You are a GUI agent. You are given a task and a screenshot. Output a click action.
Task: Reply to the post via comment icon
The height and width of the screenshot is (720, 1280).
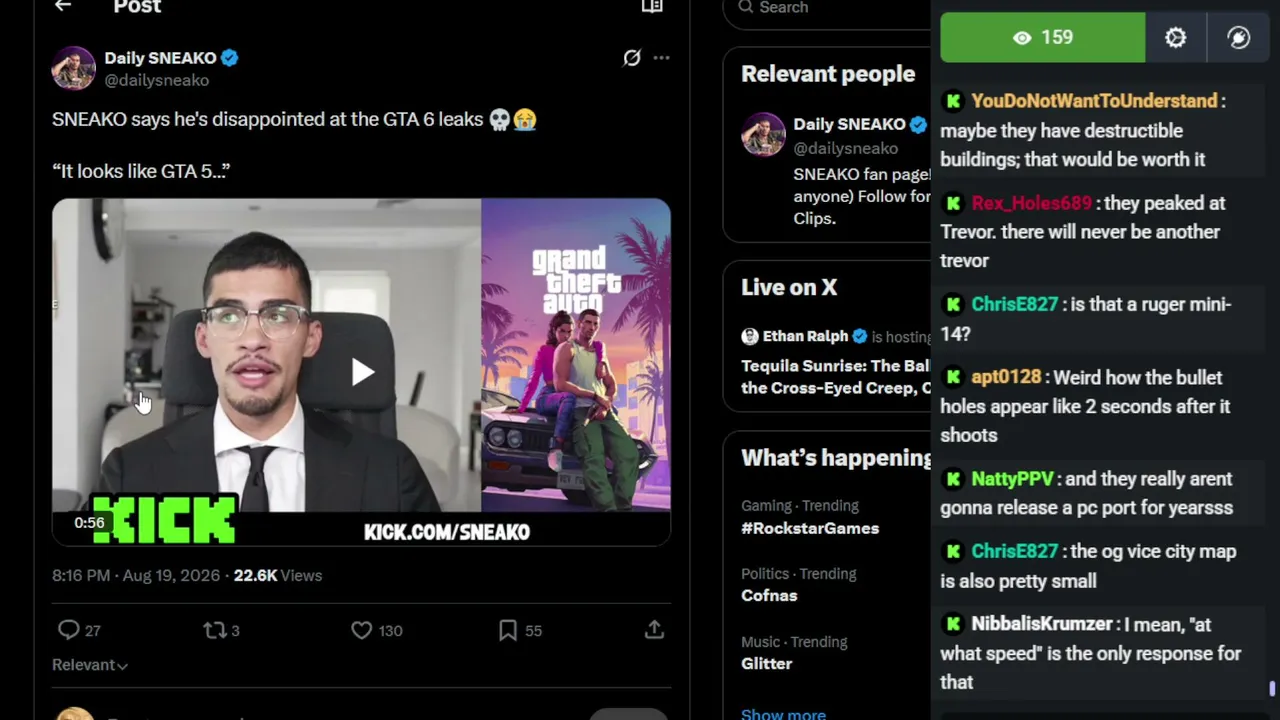click(x=68, y=630)
